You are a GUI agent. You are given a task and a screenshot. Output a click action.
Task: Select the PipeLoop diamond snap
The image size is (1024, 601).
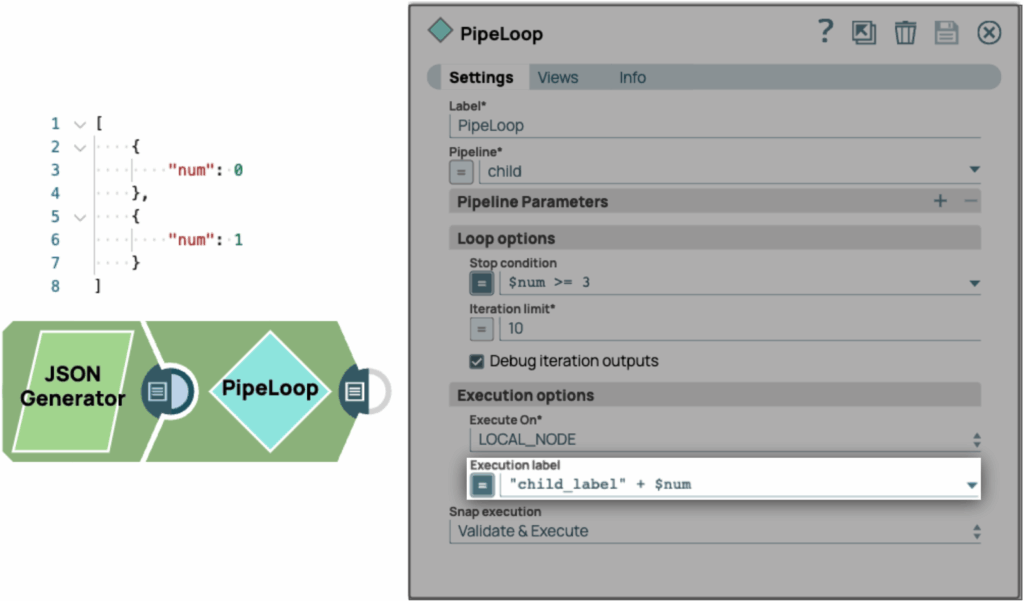(269, 389)
